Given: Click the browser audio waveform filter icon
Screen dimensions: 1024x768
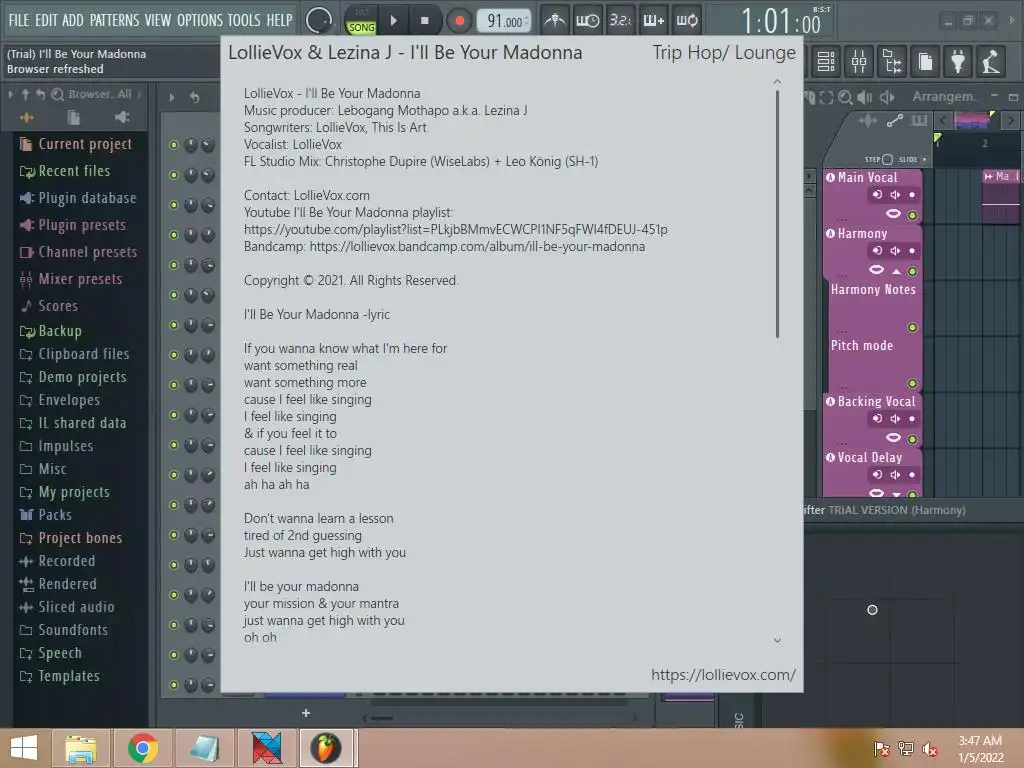Looking at the screenshot, I should (26, 118).
